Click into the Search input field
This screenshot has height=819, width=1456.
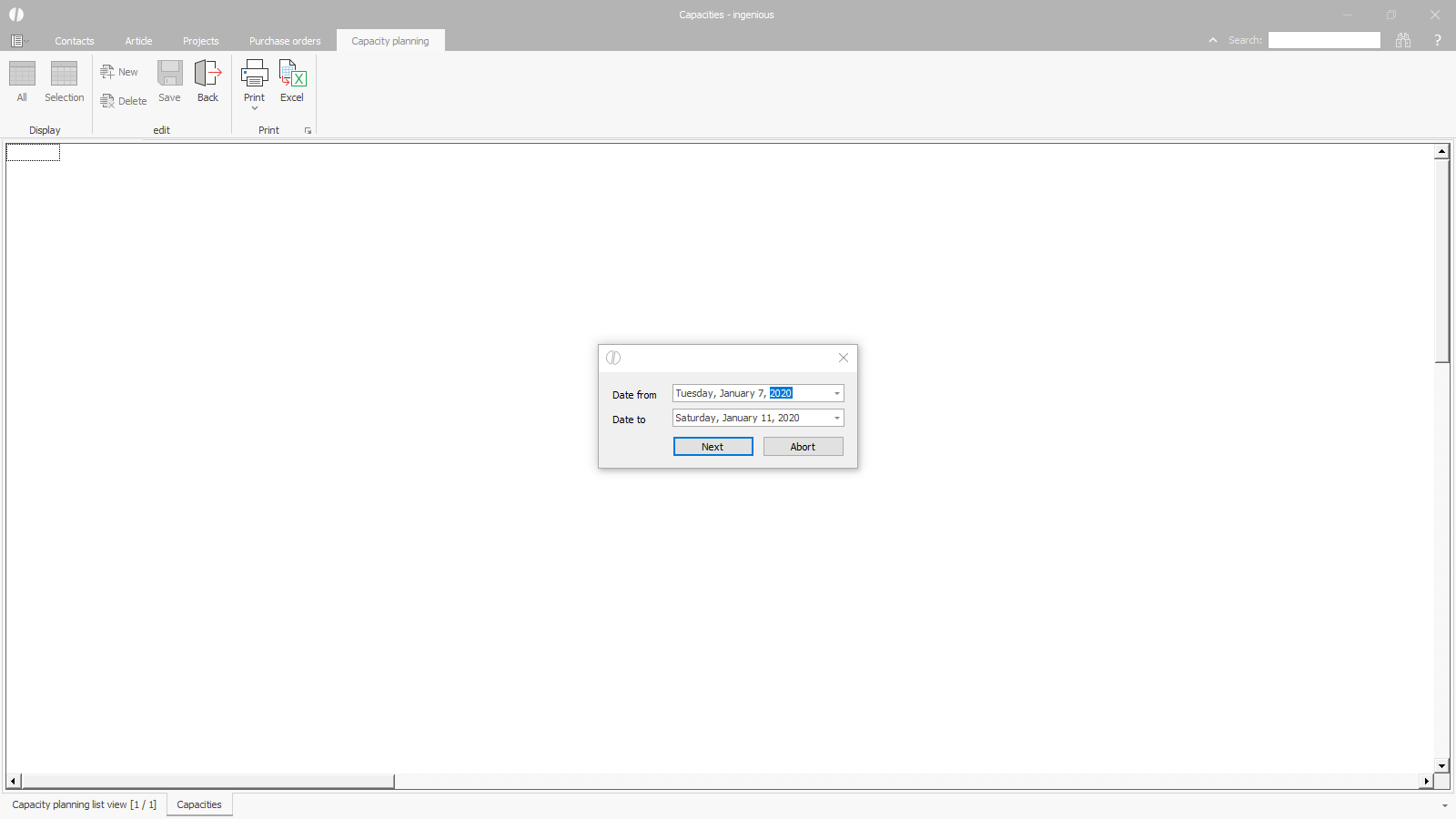(x=1323, y=40)
